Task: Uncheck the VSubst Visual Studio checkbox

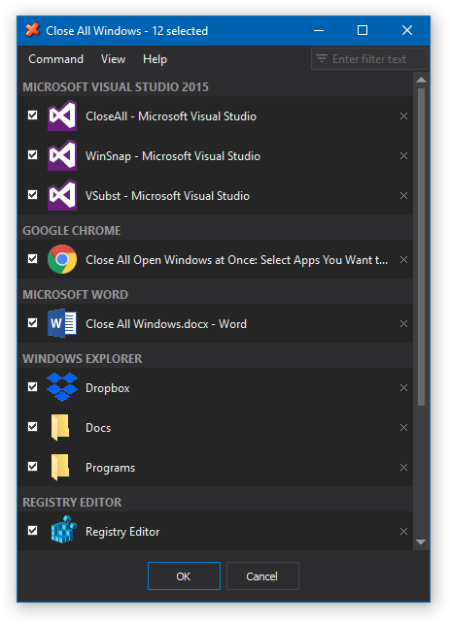Action: tap(33, 195)
